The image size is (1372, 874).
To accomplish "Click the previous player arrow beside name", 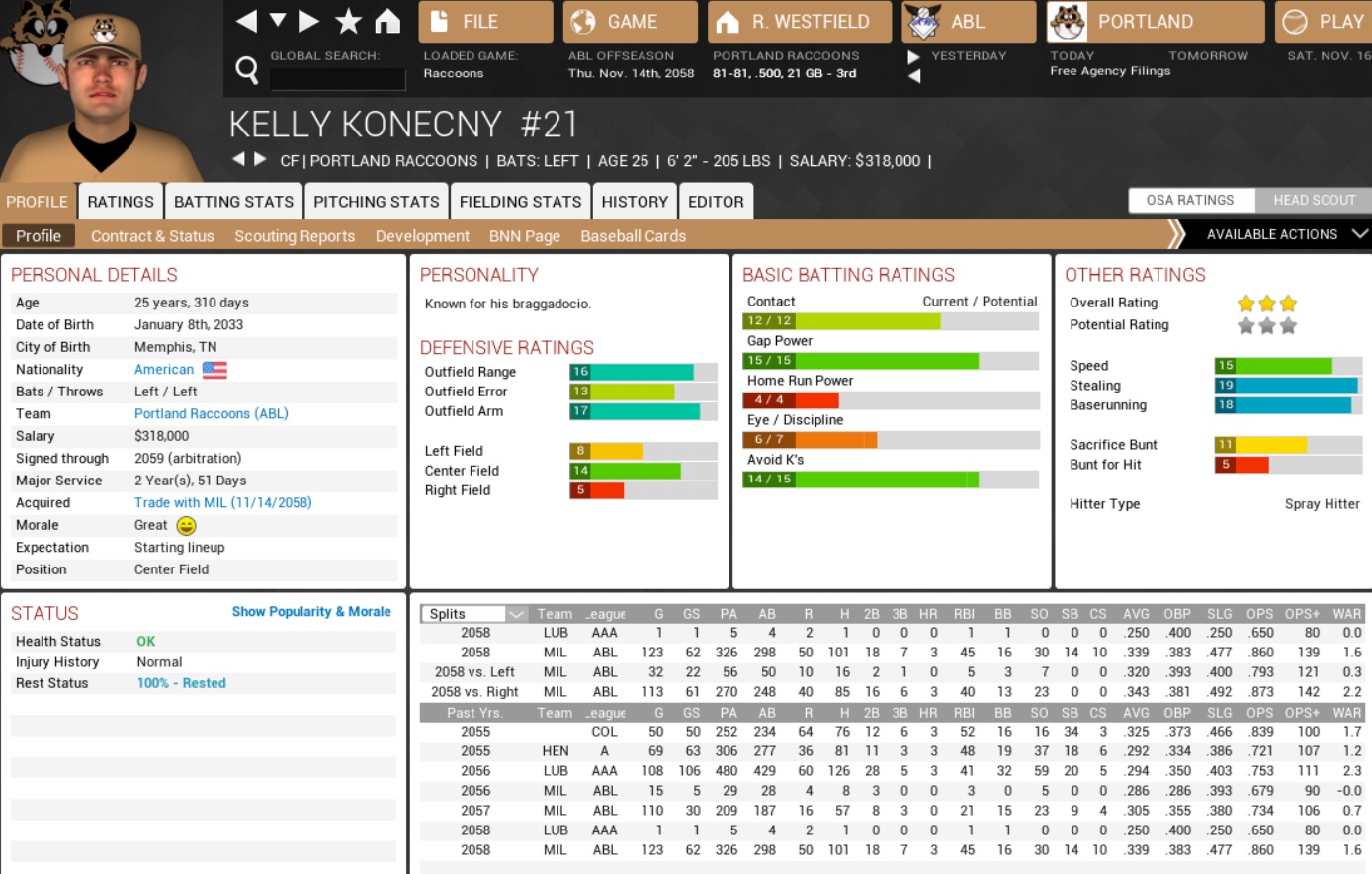I will click(x=238, y=159).
